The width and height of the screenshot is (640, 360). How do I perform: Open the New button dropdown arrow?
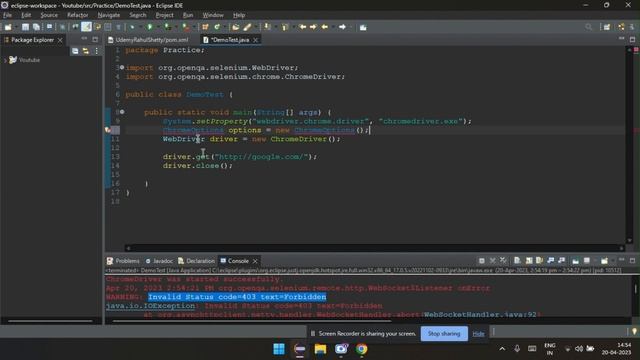click(x=16, y=27)
